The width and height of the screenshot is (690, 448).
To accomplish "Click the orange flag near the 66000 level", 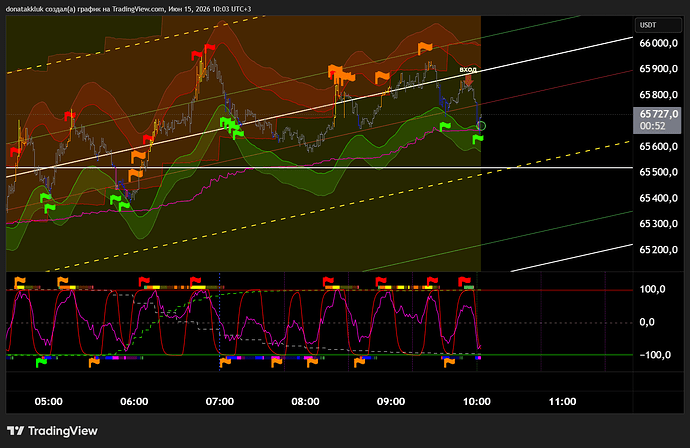I will point(425,48).
